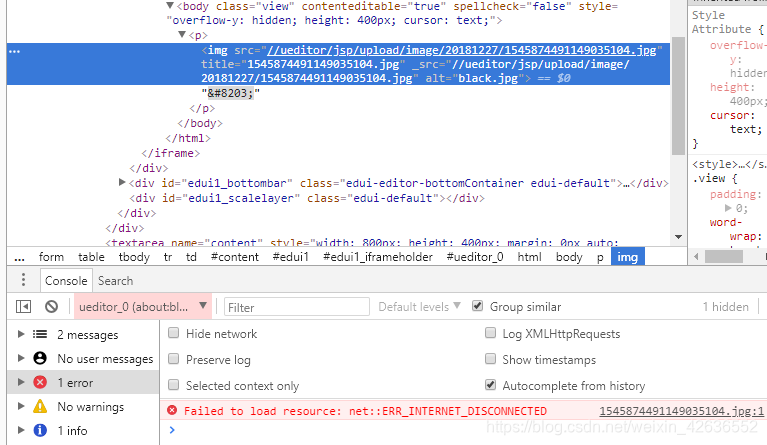Screen dimensions: 767x445
Task: Click the console prompt input line
Action: 463,430
